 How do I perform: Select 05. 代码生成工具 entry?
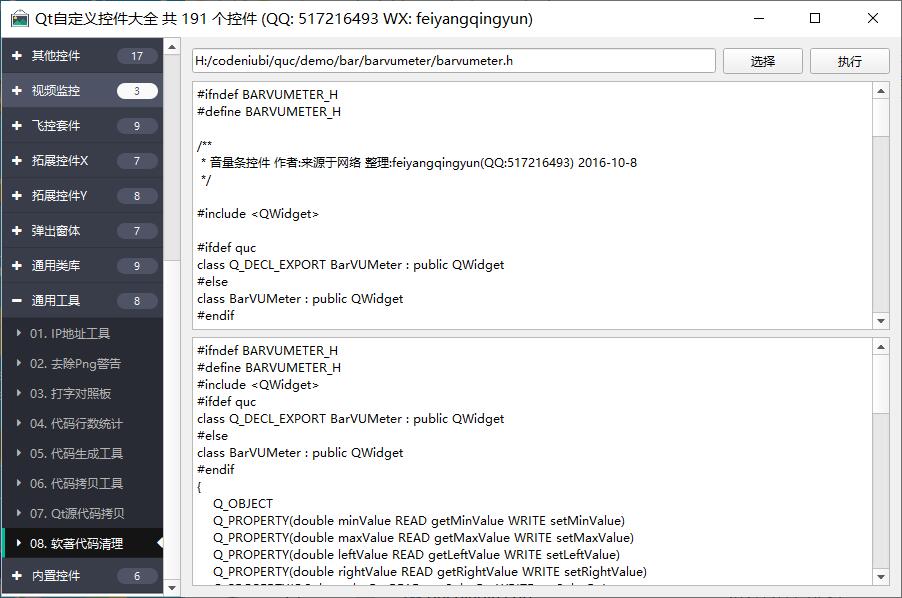76,453
